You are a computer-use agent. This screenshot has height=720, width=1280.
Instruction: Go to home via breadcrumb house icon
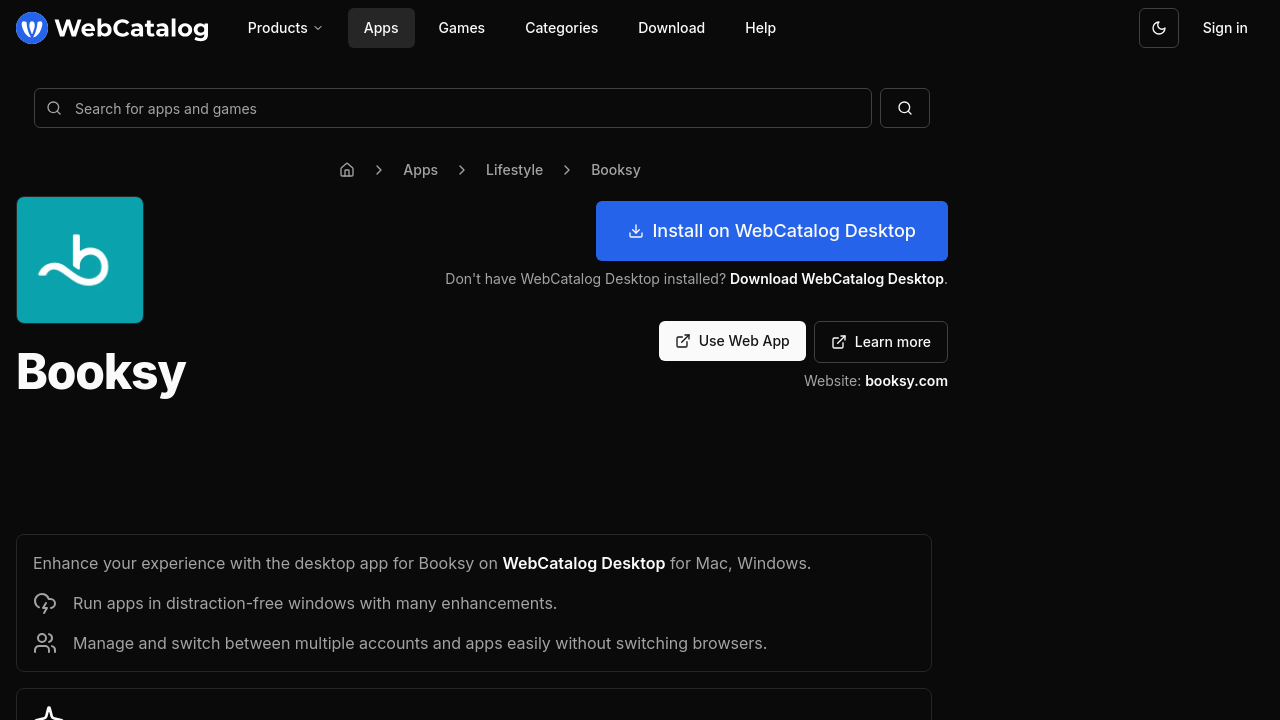[x=347, y=170]
